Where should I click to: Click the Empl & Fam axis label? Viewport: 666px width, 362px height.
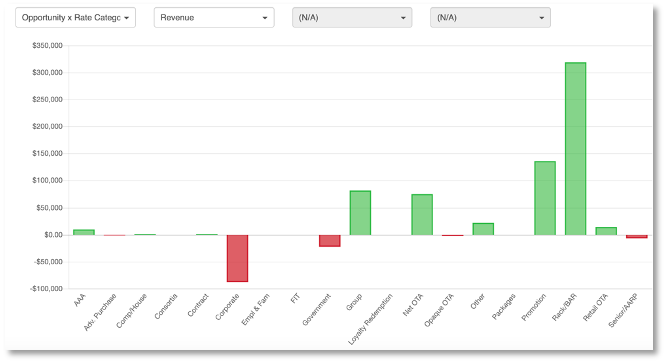pos(255,310)
